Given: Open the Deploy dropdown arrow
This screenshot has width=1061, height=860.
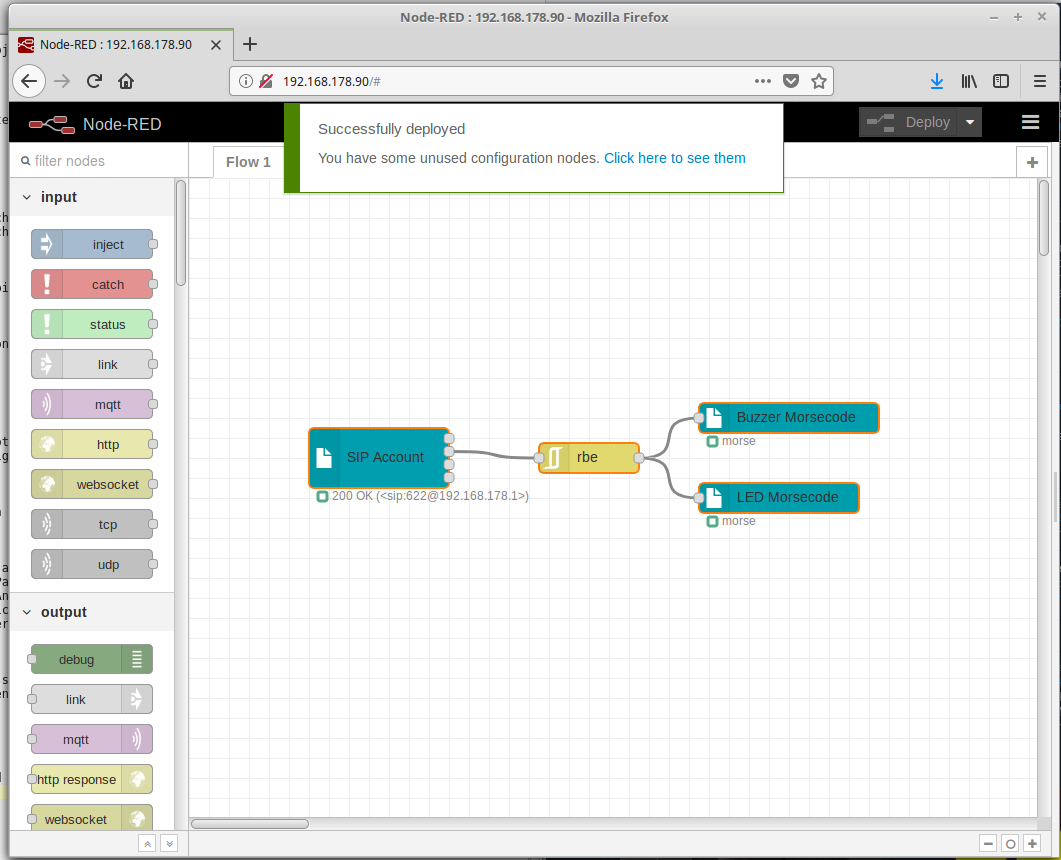Looking at the screenshot, I should [969, 122].
